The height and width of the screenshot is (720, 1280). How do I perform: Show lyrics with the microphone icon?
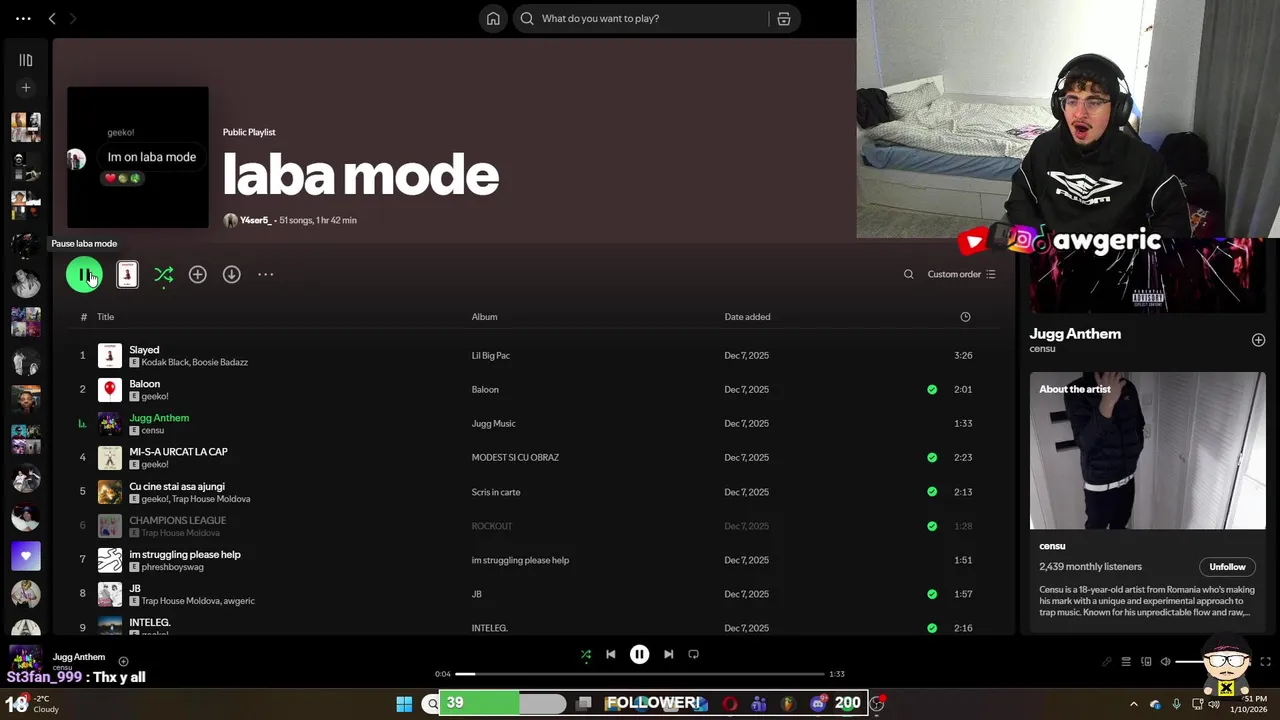(1106, 662)
